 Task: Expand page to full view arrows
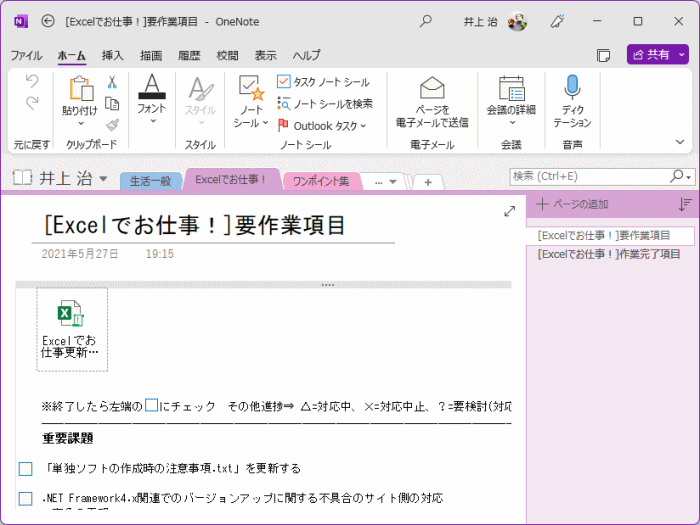(509, 212)
